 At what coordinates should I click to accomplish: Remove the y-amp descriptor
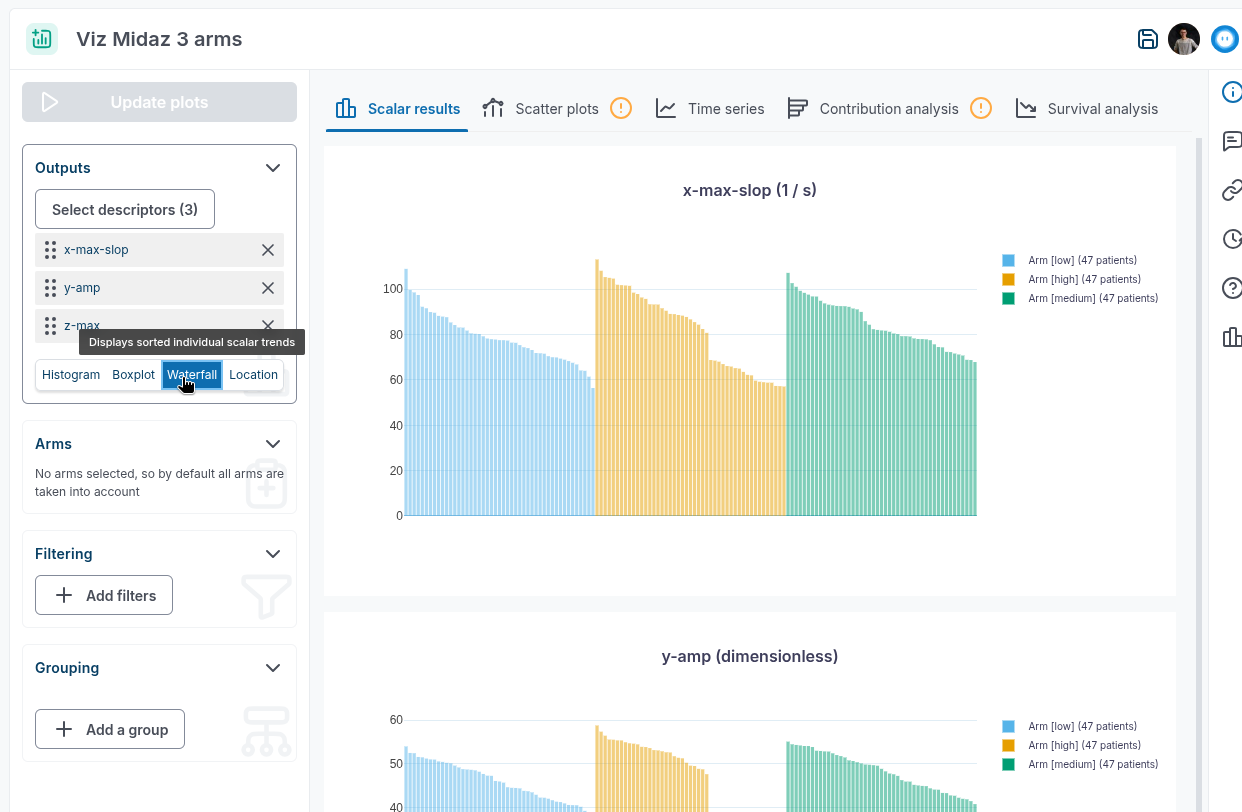pos(268,288)
